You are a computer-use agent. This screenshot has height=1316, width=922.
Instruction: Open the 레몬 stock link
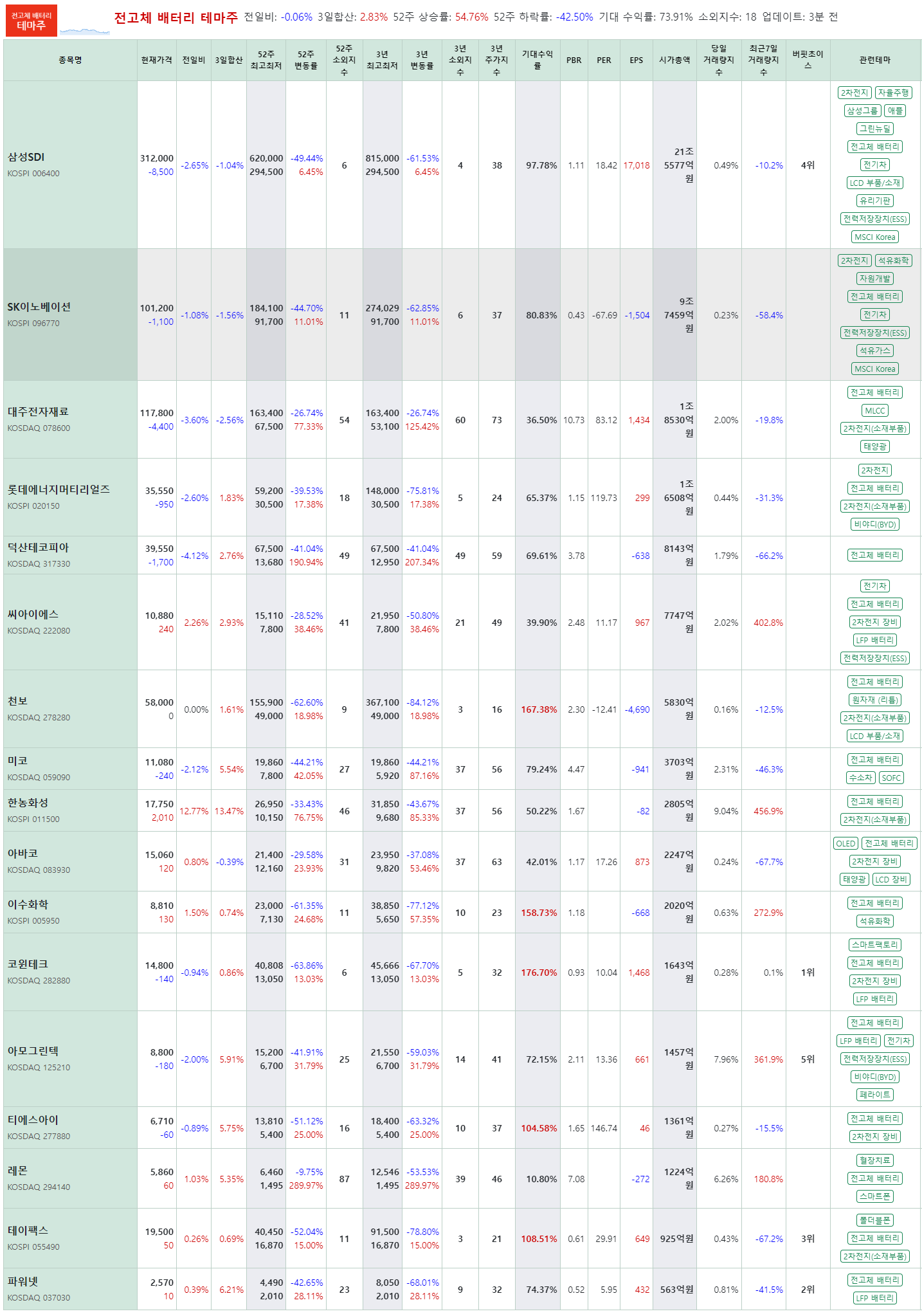click(x=17, y=1171)
